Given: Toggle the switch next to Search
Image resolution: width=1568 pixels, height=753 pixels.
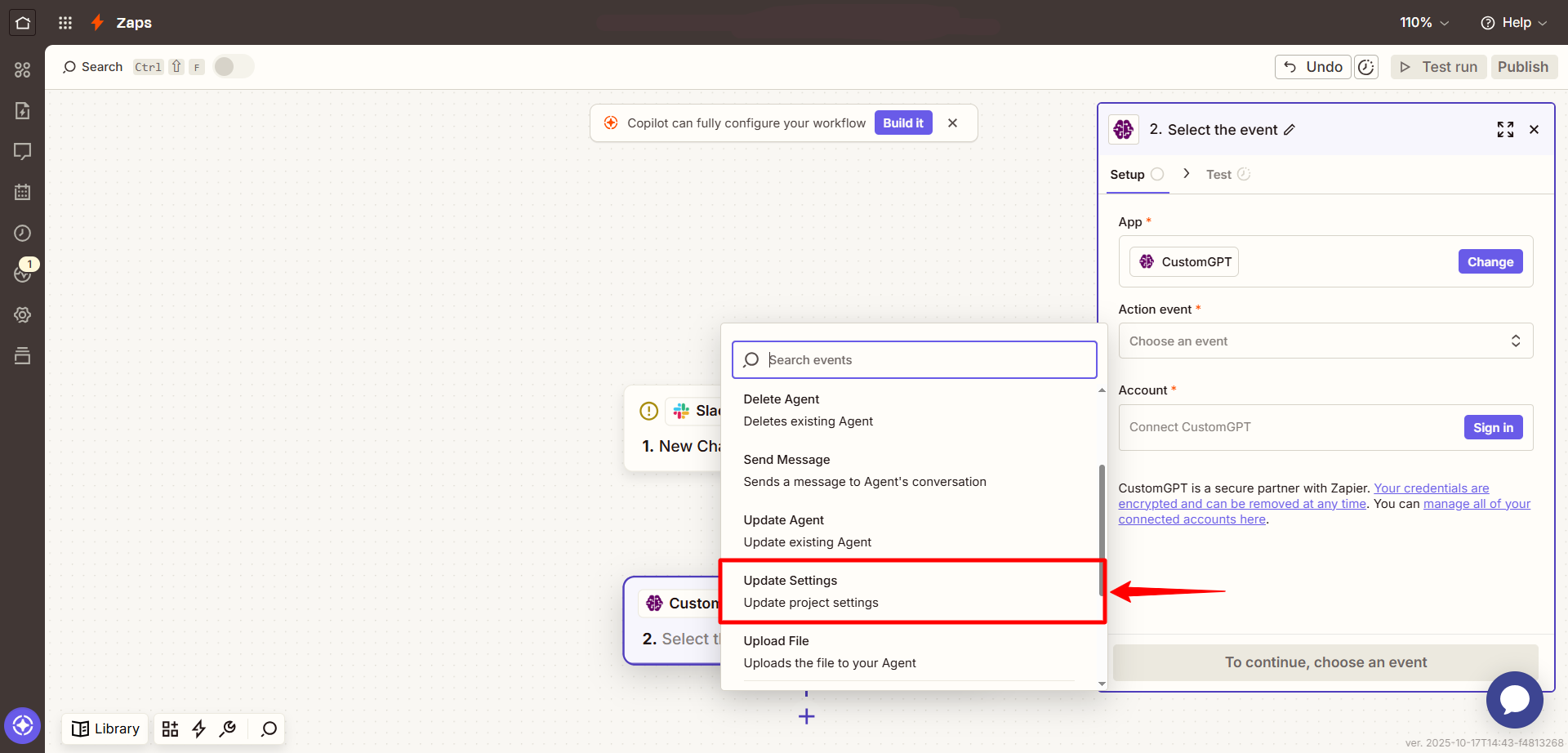Looking at the screenshot, I should 234,67.
